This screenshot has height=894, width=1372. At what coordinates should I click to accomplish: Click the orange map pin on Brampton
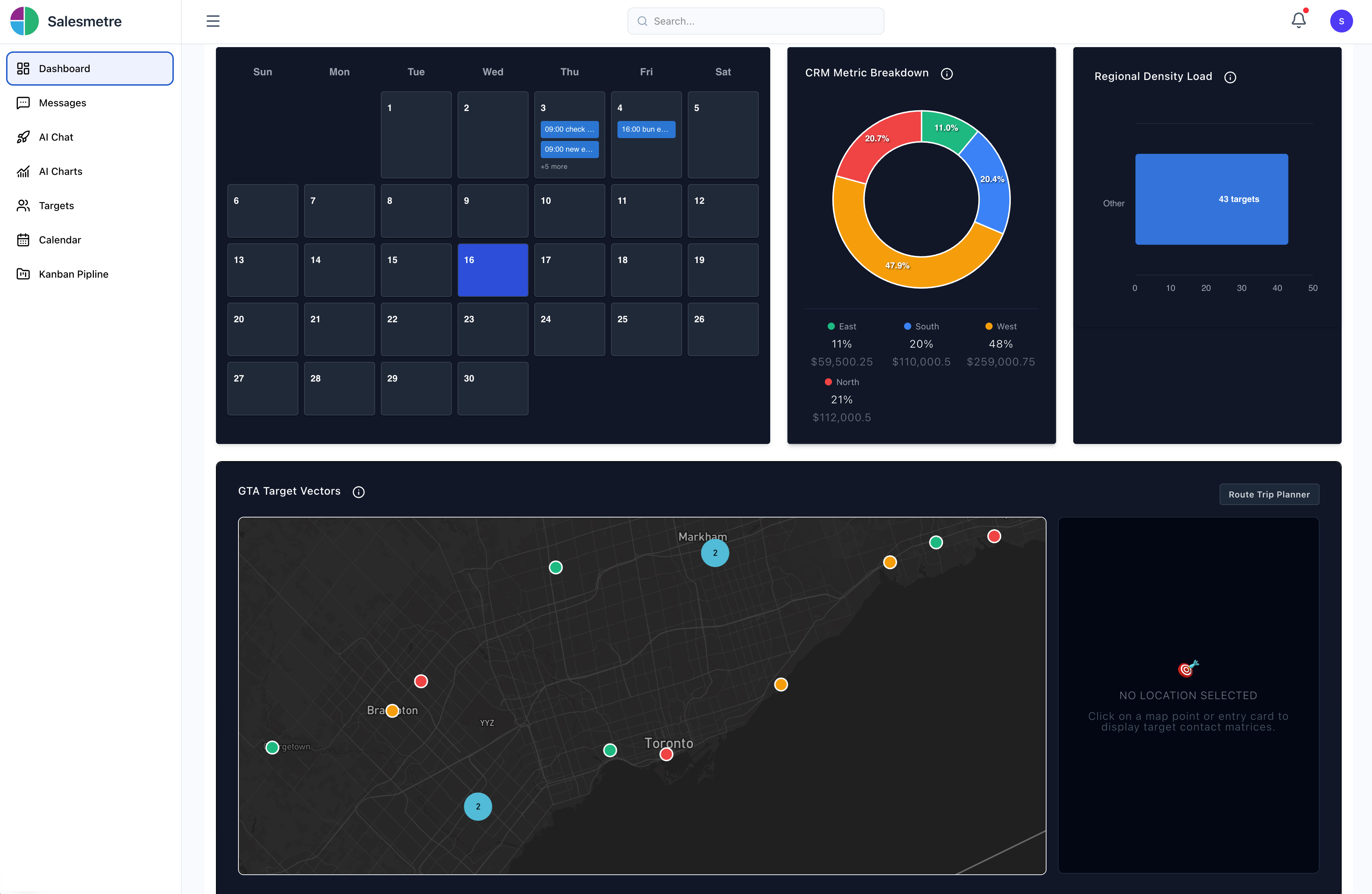(392, 710)
